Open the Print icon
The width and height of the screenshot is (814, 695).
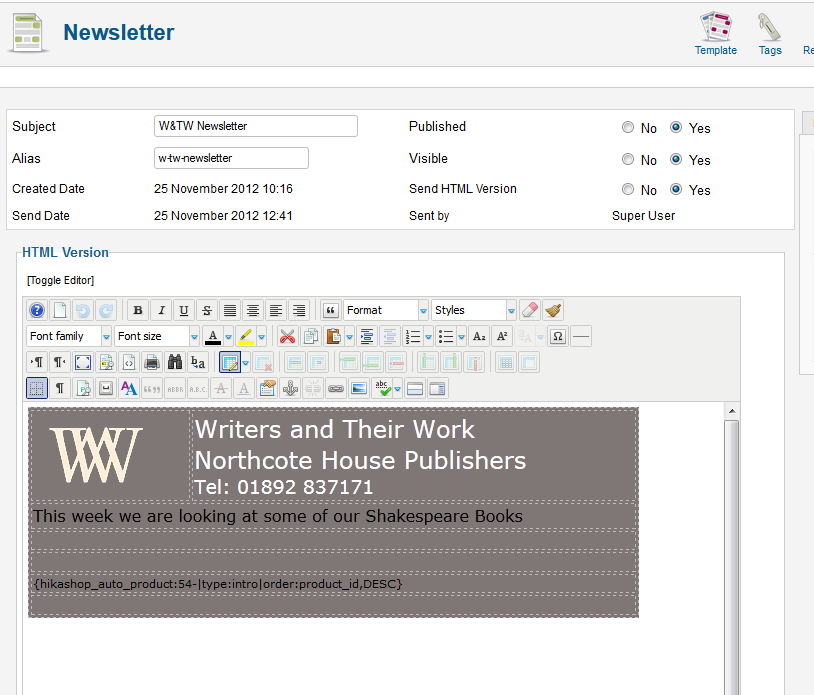(152, 362)
